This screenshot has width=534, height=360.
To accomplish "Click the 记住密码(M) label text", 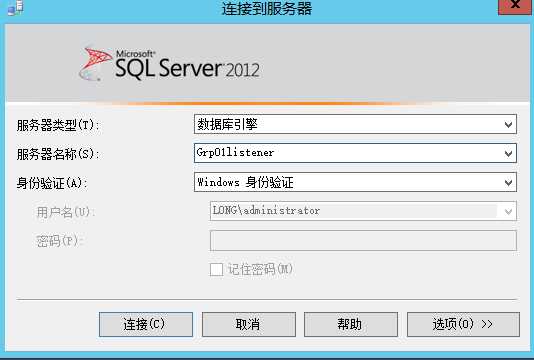I will click(x=261, y=269).
